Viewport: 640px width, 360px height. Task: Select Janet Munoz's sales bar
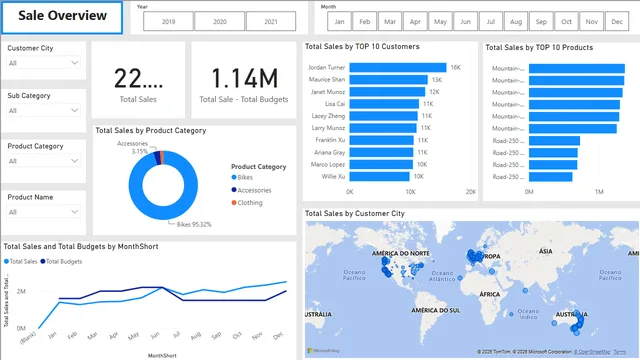click(x=387, y=92)
